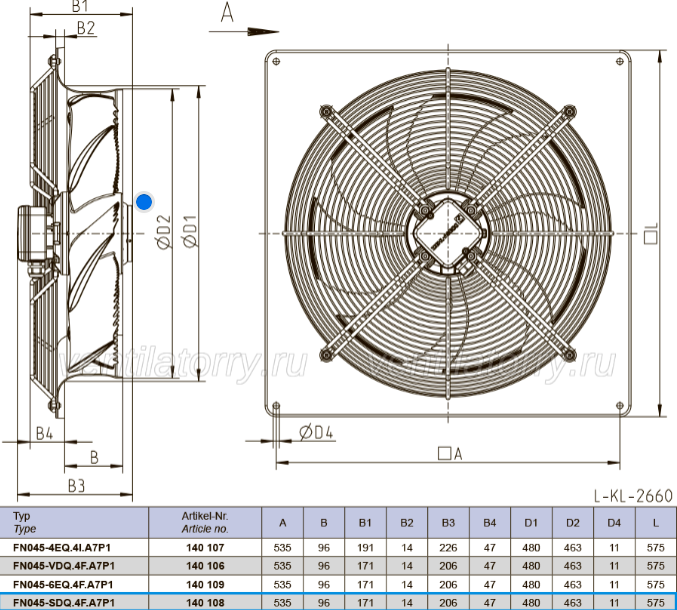Click the B4 dimension label in side-view drawing

(43, 433)
